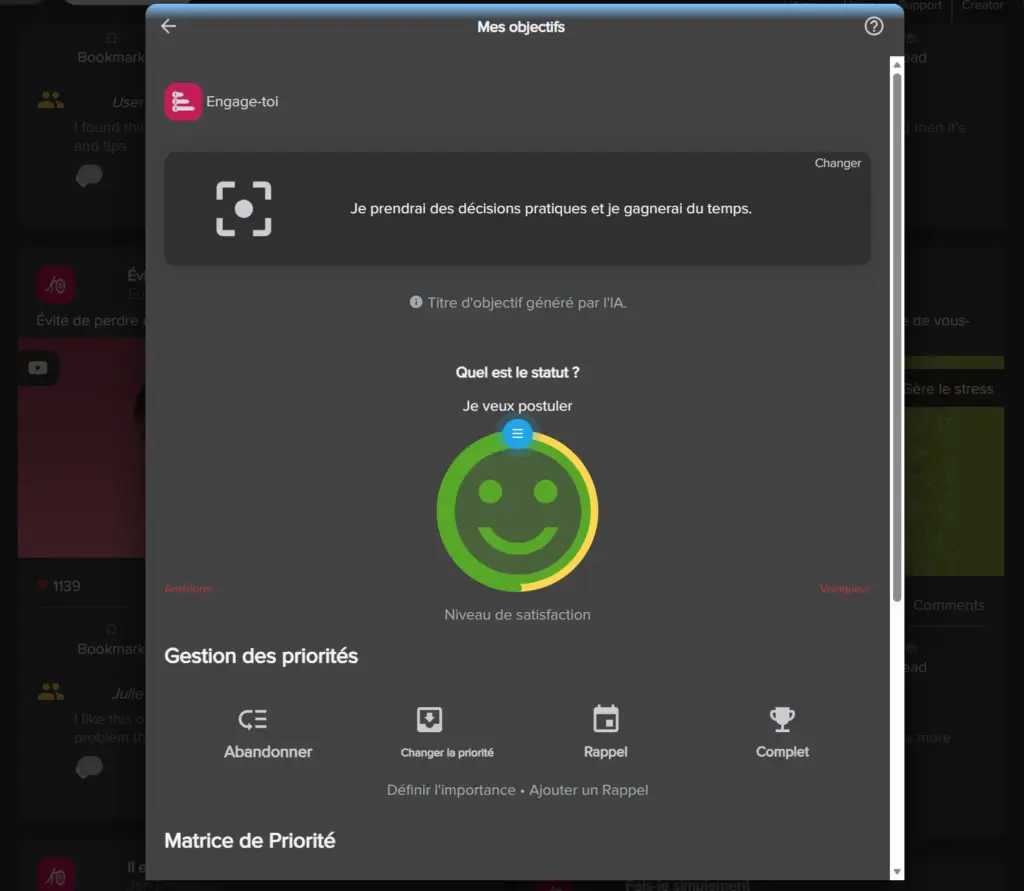Click the red Améliorer label

point(188,589)
